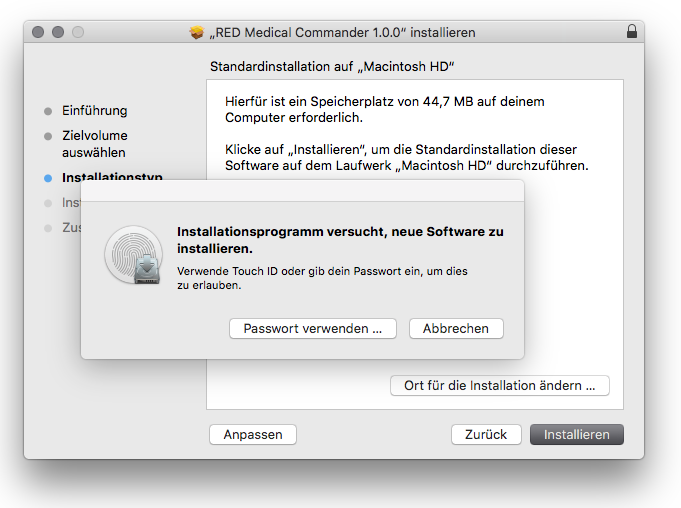The height and width of the screenshot is (508, 681).
Task: Click the blue bullet beside Installationstyp
Action: coord(47,178)
